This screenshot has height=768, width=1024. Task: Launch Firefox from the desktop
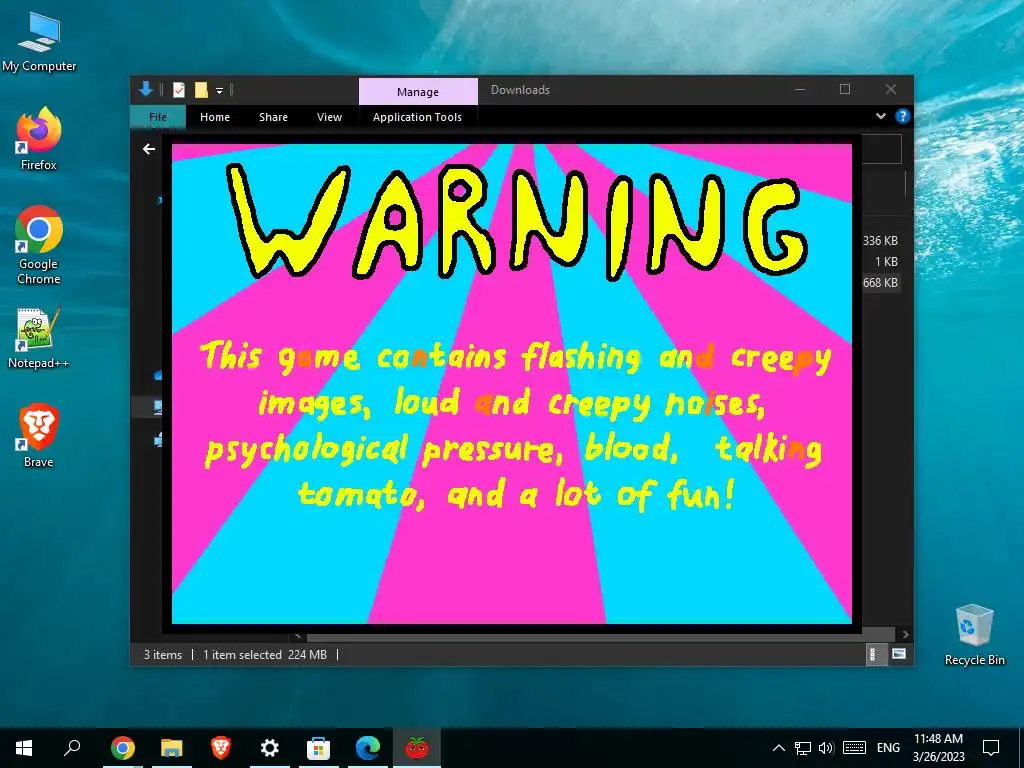(39, 139)
